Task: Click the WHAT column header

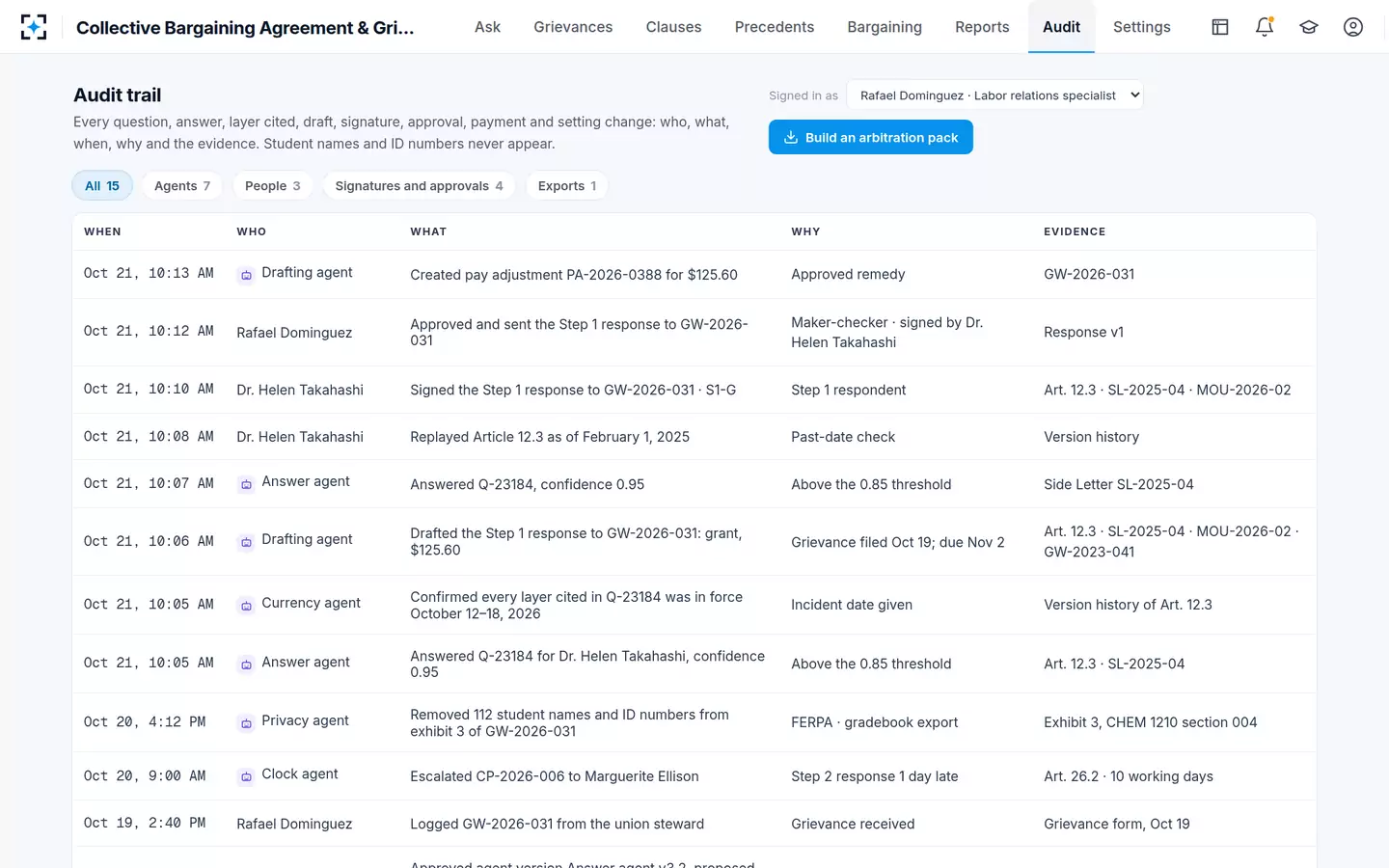Action: 428,231
